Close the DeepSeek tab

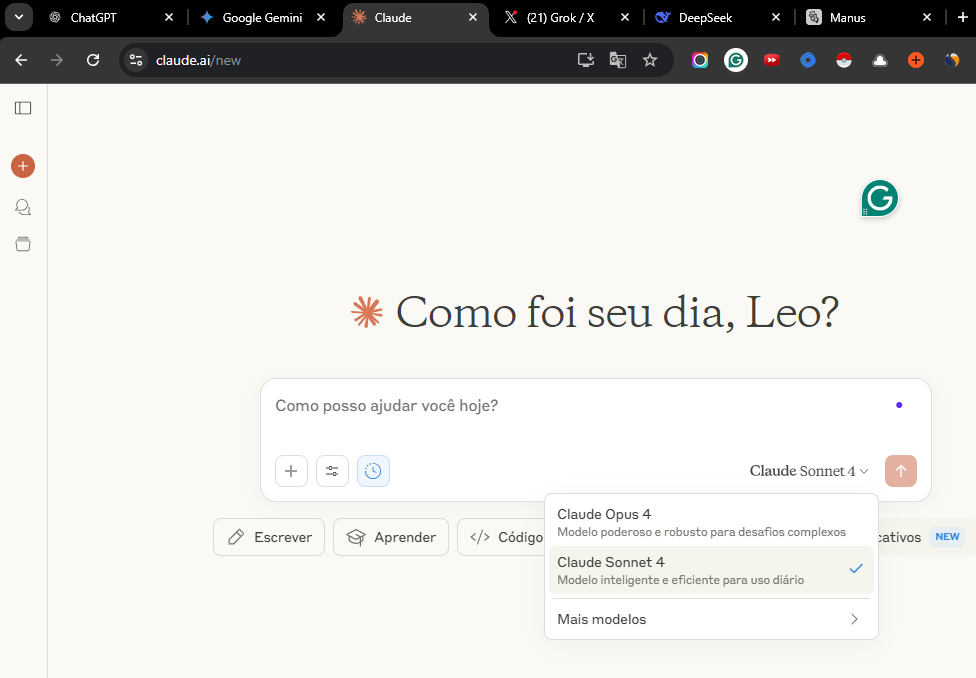point(776,17)
